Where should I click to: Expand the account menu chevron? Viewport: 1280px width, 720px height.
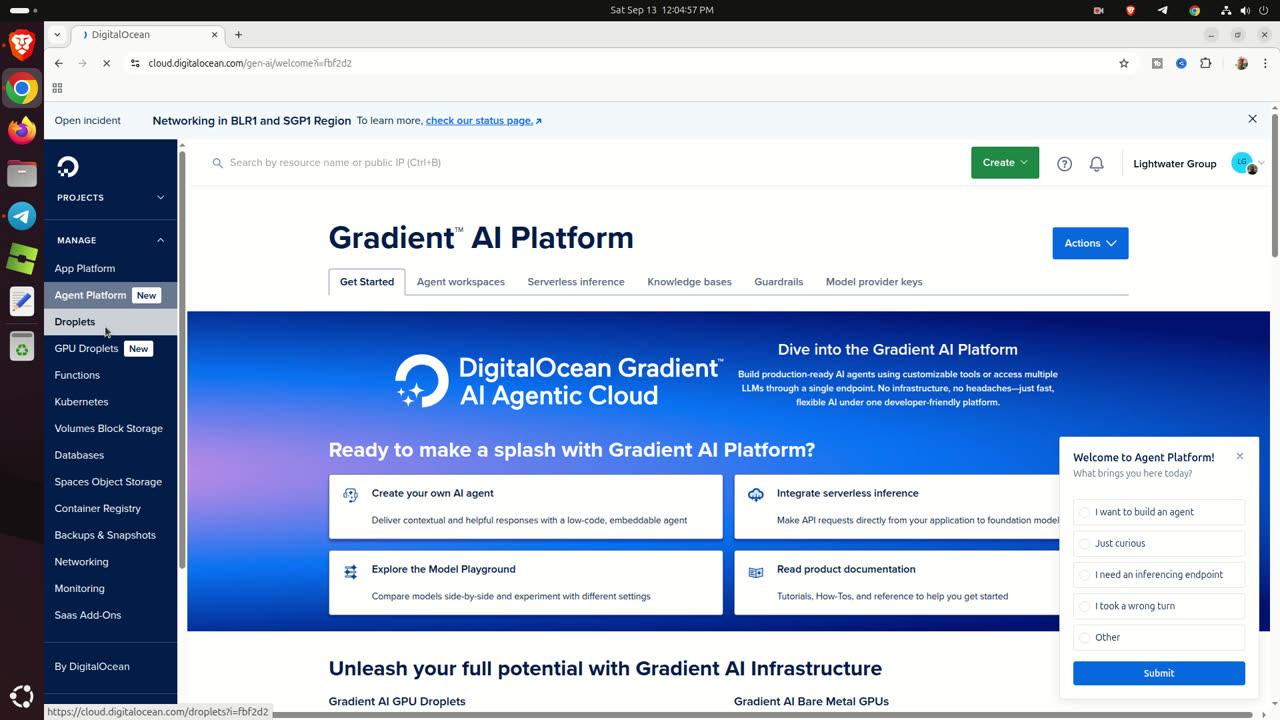(x=1262, y=163)
